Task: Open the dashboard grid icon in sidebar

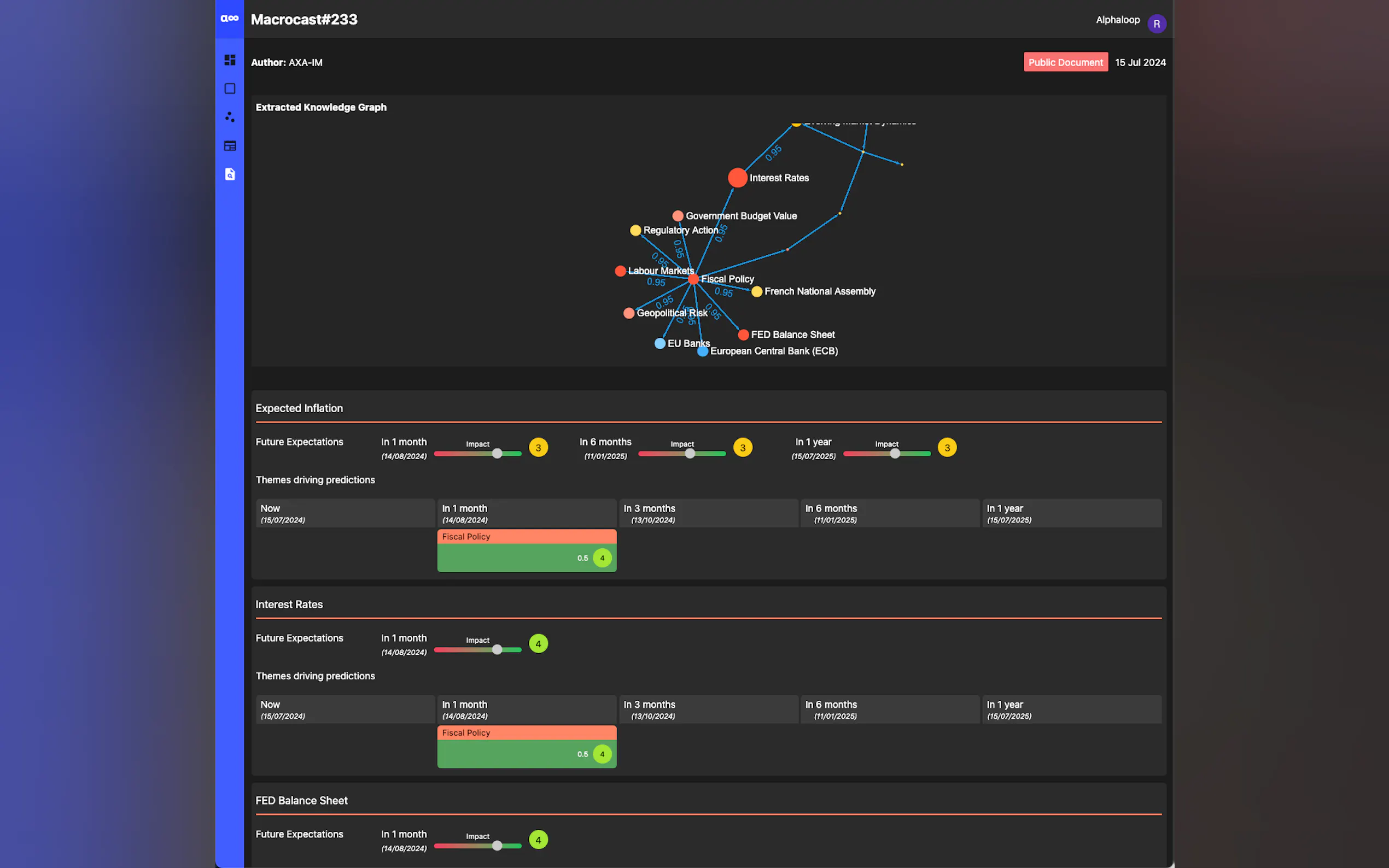Action: click(230, 60)
